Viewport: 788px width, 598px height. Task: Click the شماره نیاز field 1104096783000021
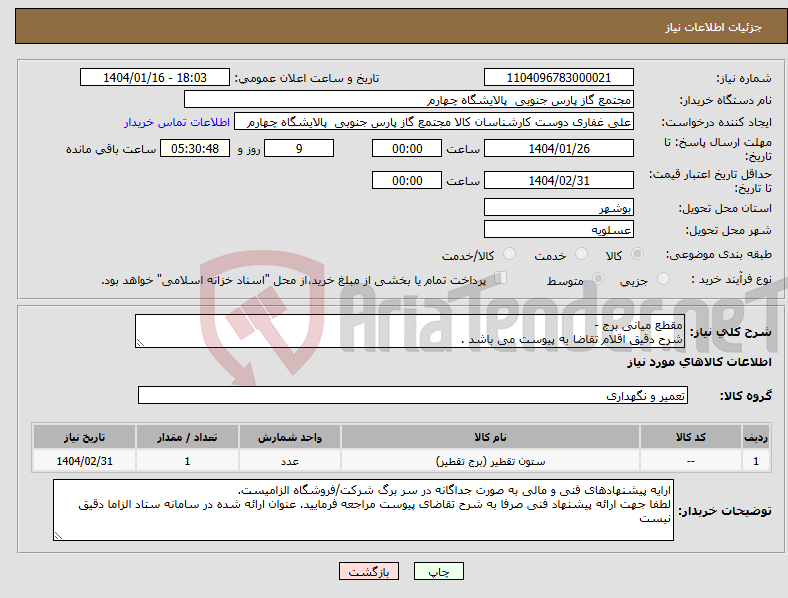558,78
